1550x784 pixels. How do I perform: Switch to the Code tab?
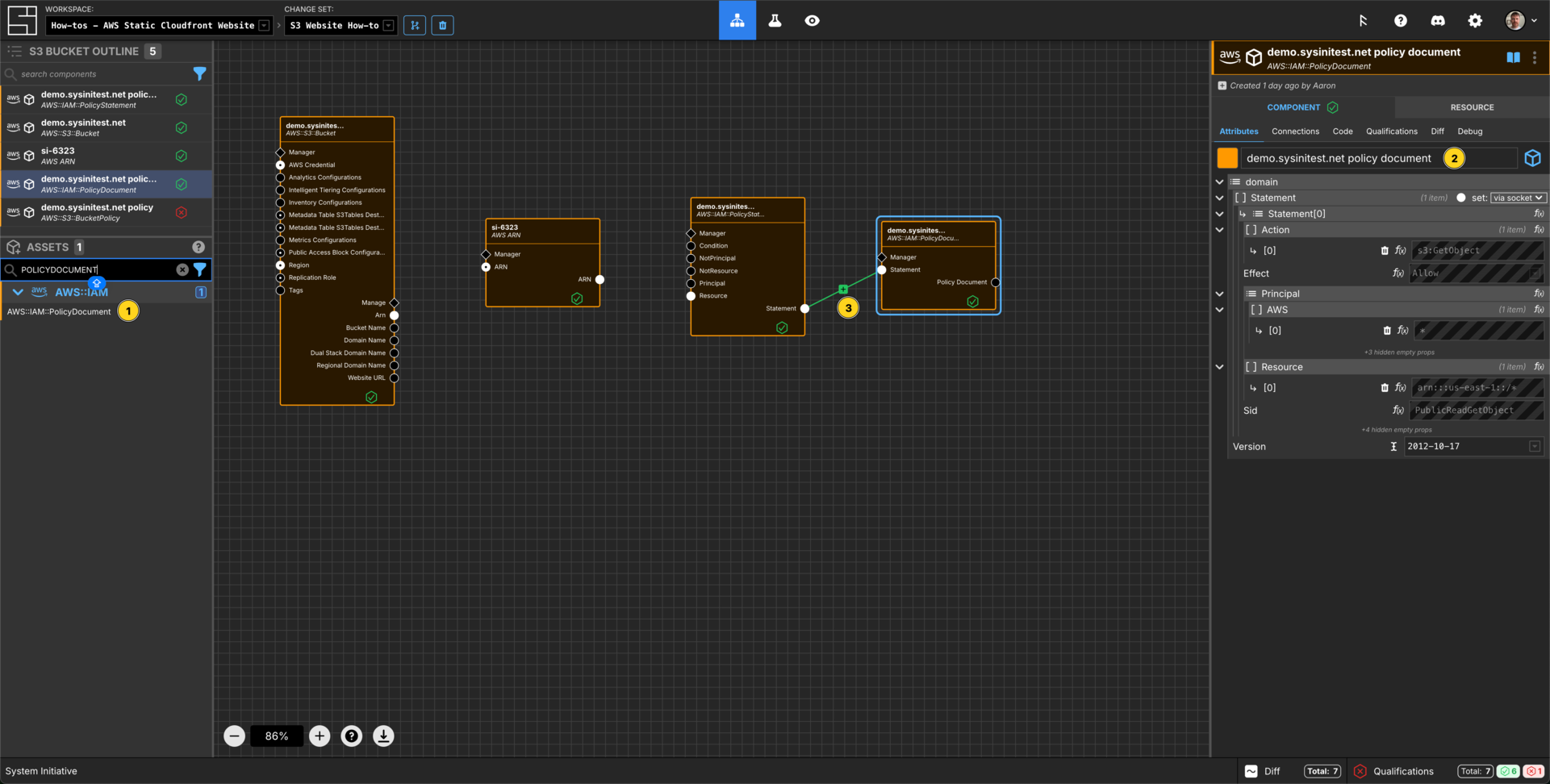[x=1343, y=131]
